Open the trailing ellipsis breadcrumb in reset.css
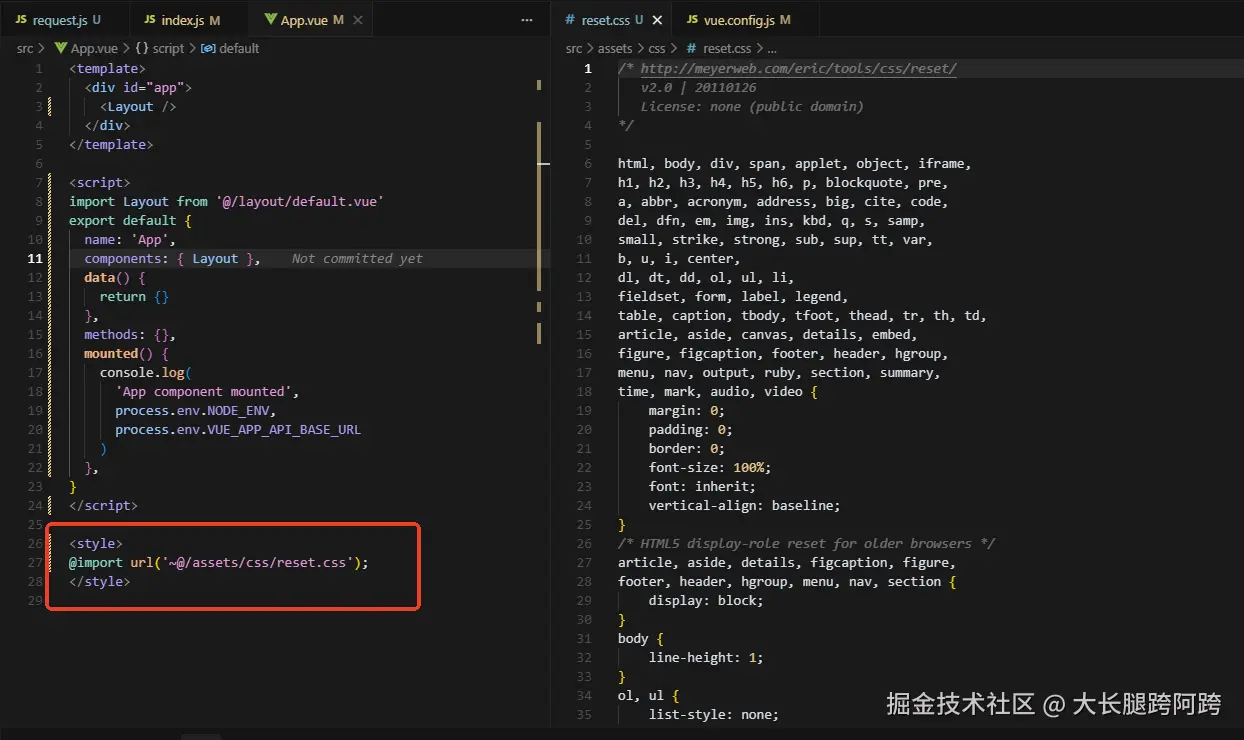 (771, 48)
